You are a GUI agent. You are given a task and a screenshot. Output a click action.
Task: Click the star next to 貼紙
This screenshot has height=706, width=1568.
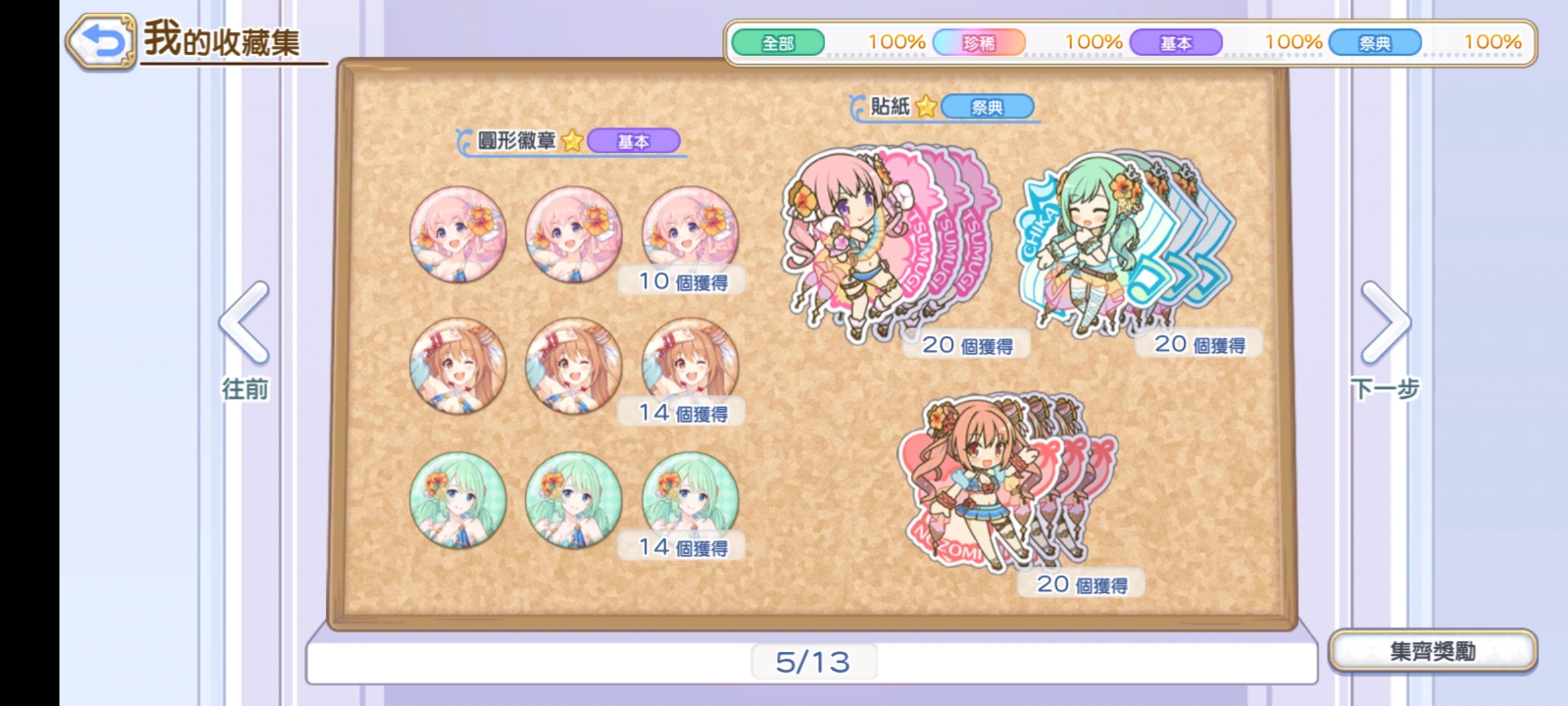coord(926,106)
